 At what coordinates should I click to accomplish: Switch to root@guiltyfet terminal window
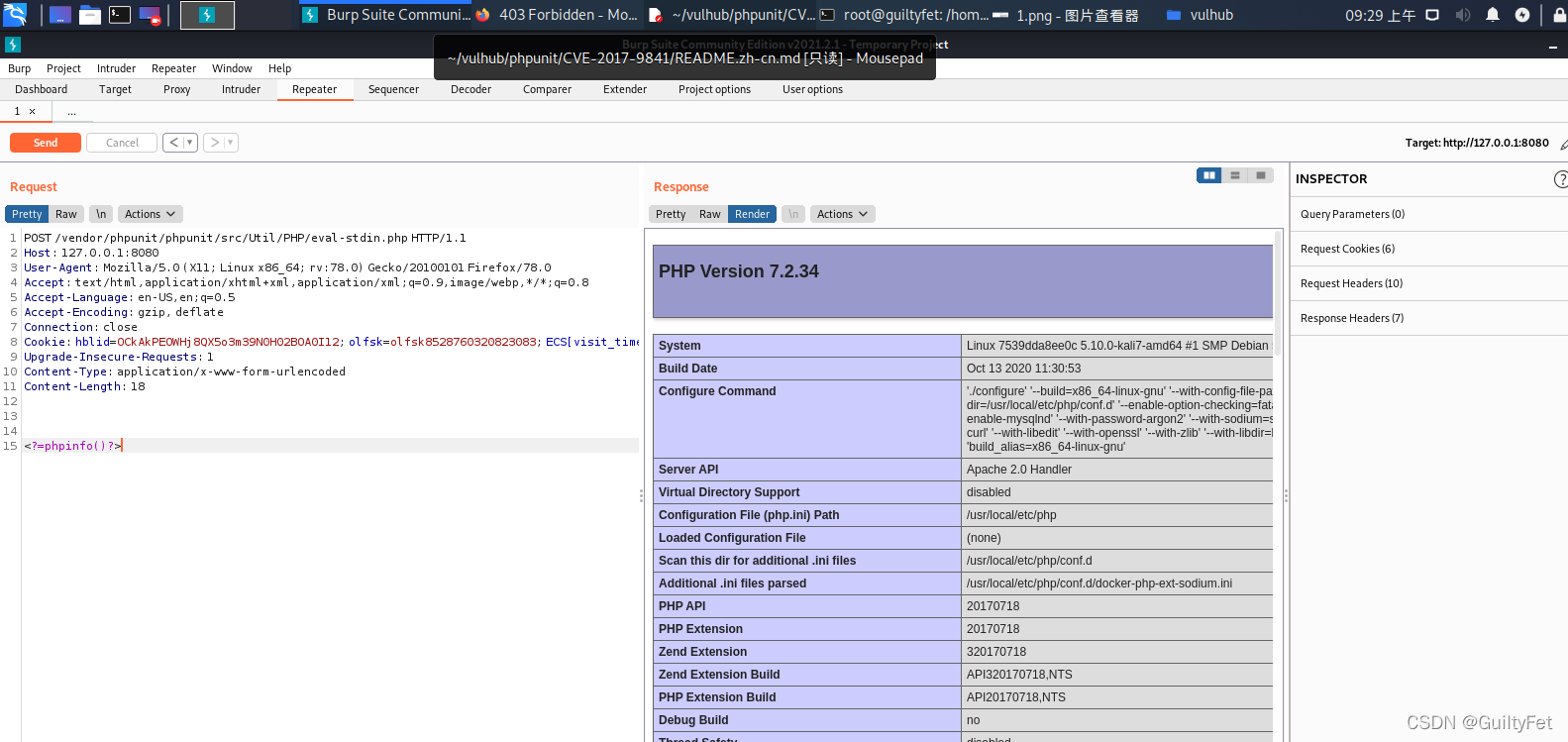[903, 15]
